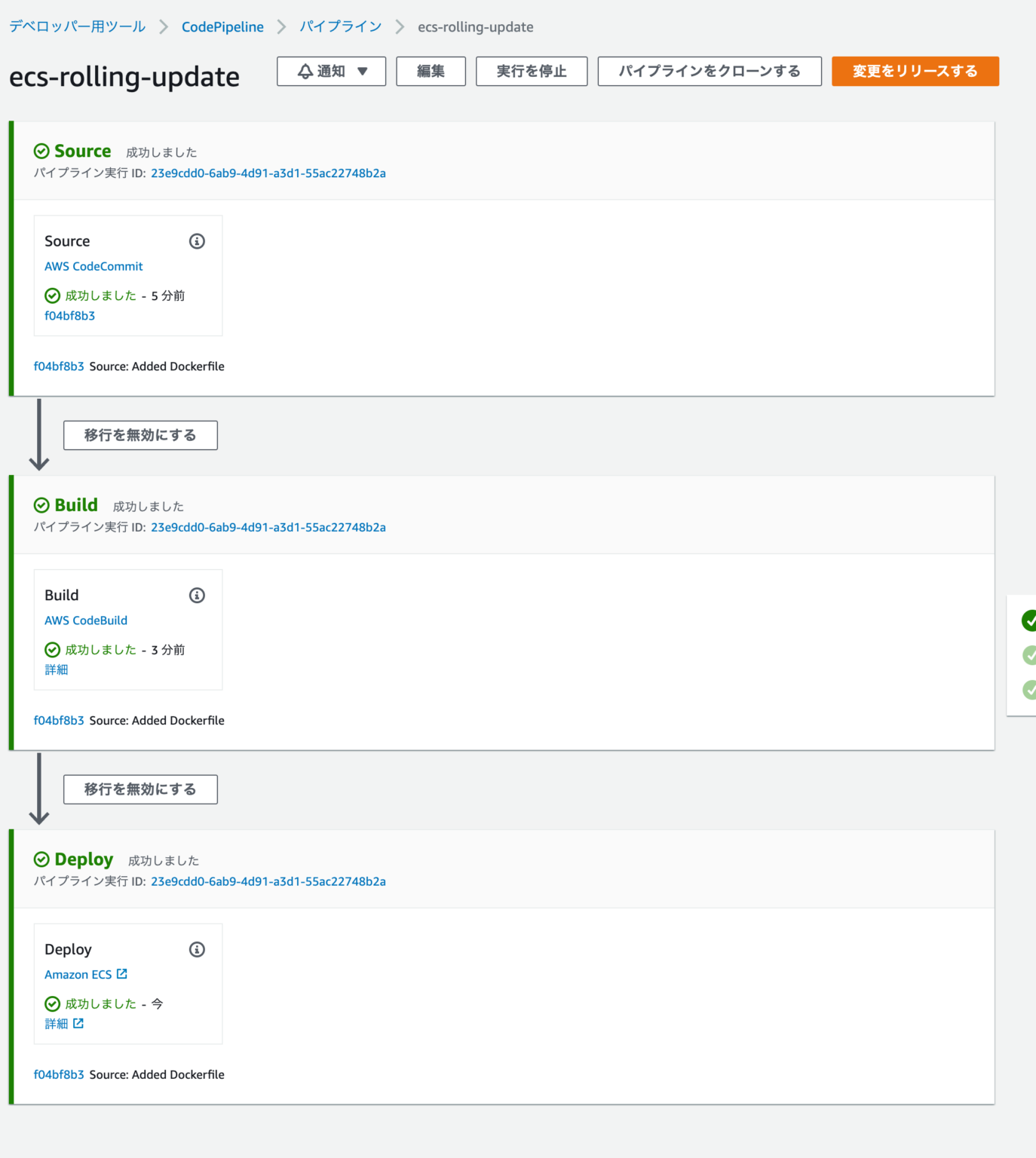Clone the pipeline with パイプラインをクローンする
The height and width of the screenshot is (1158, 1036).
tap(709, 71)
